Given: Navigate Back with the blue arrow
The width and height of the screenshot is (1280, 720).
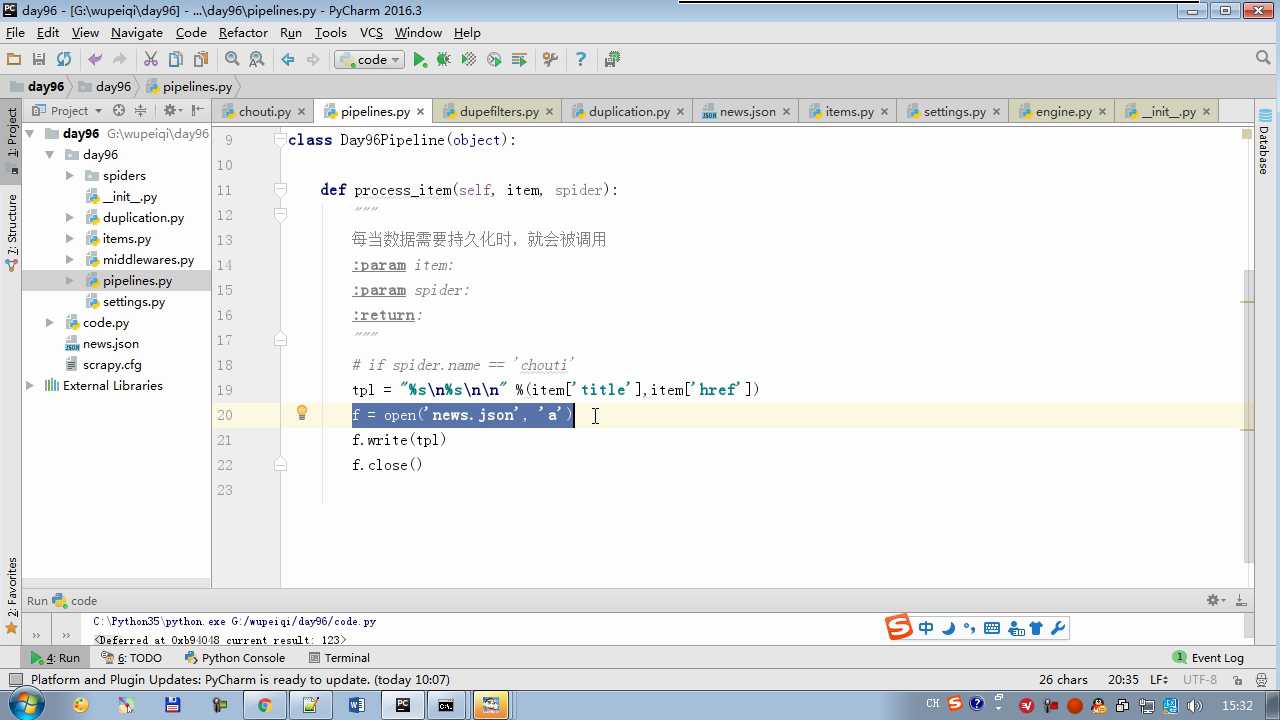Looking at the screenshot, I should click(x=288, y=60).
